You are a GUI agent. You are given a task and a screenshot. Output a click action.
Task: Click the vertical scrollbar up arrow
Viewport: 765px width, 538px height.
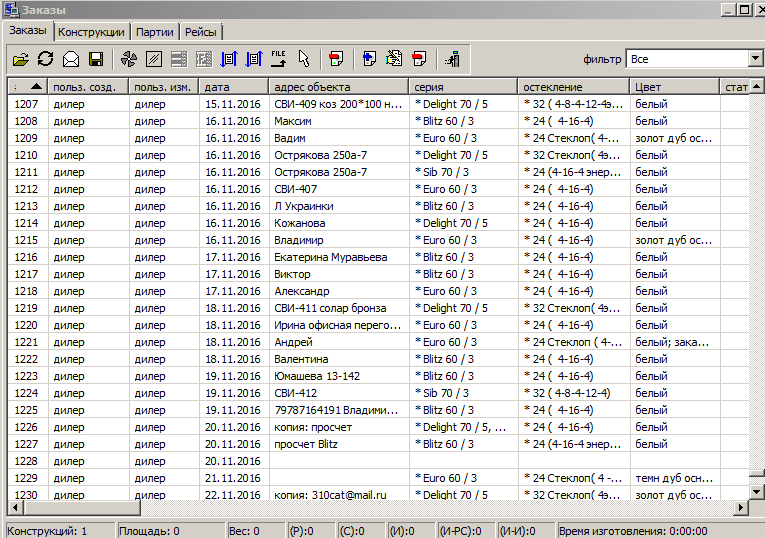pos(757,86)
